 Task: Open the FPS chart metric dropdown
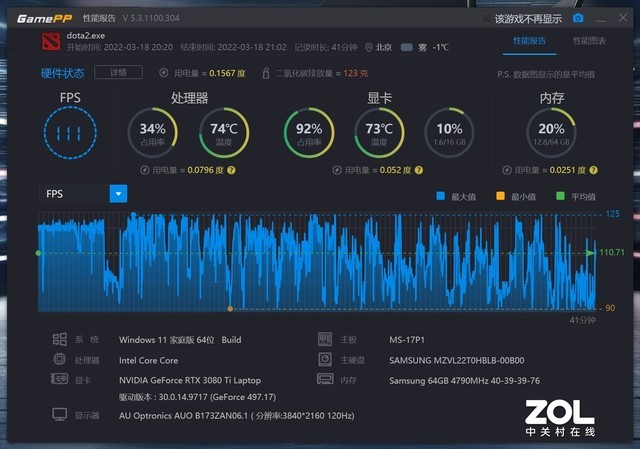118,194
